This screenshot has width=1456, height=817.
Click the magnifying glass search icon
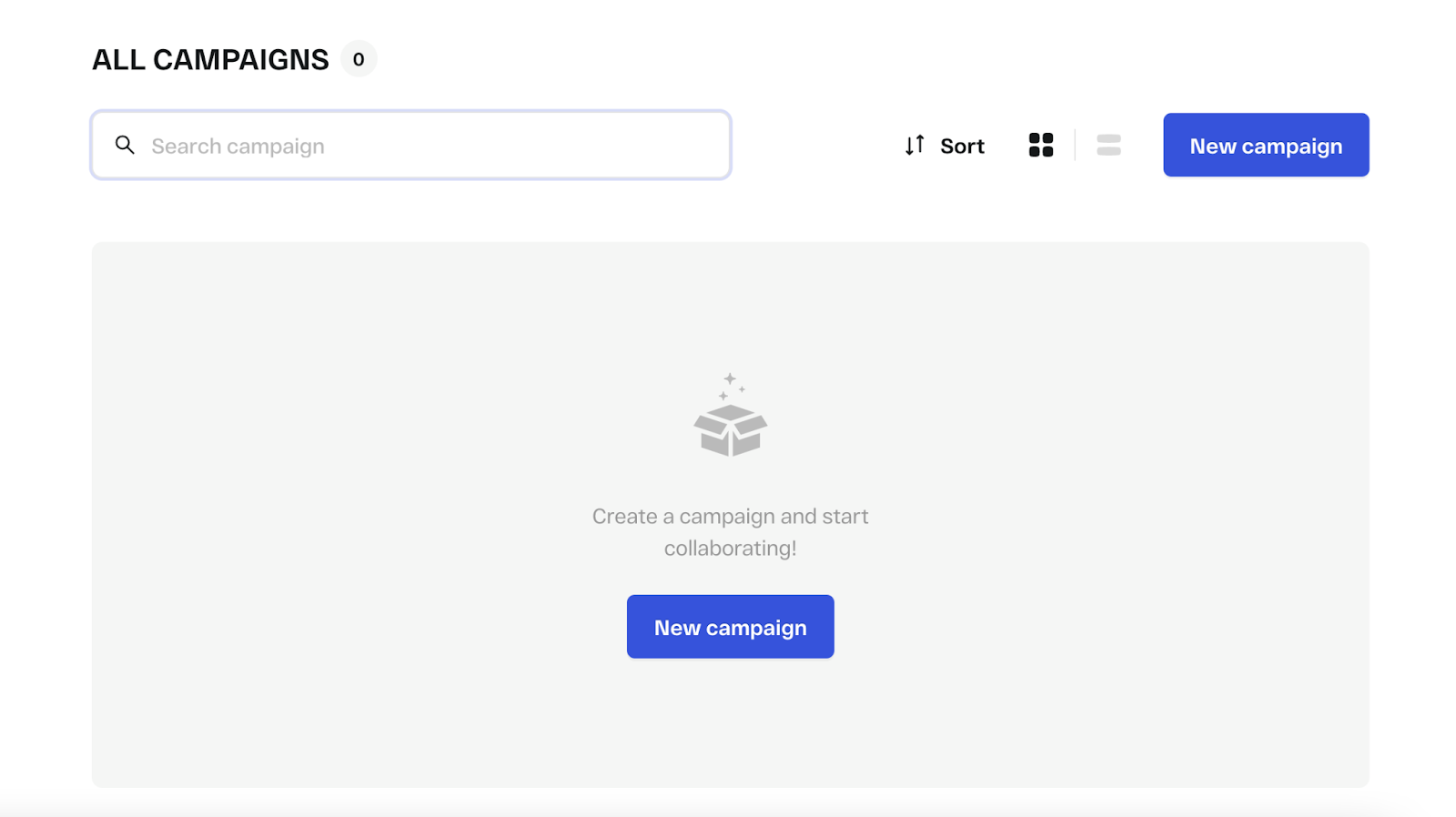(125, 145)
